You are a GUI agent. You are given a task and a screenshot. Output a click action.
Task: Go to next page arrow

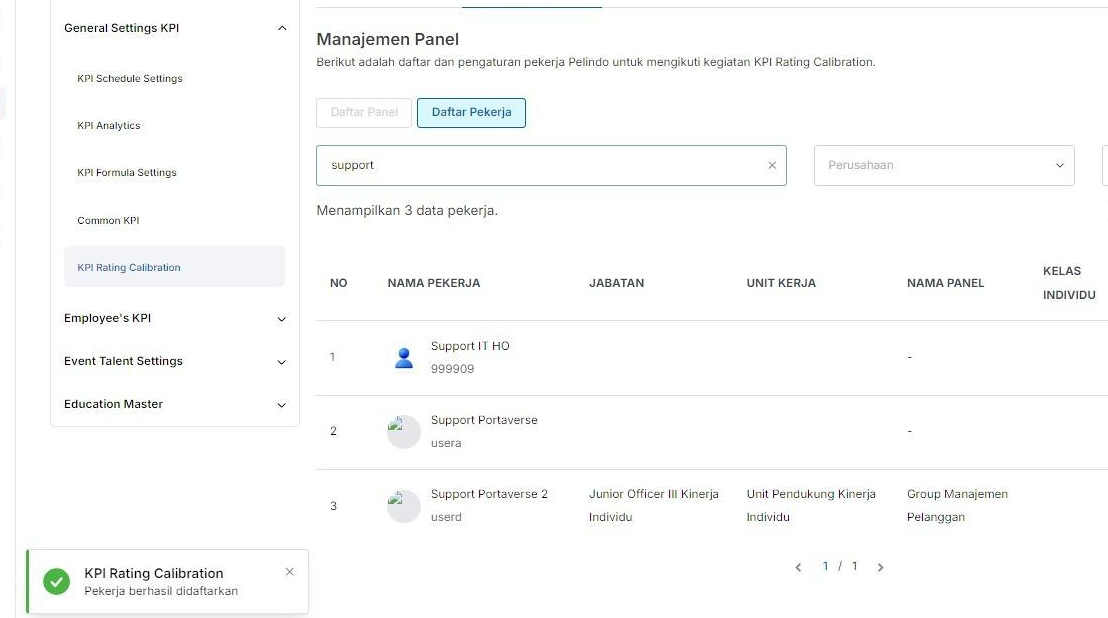coord(880,567)
